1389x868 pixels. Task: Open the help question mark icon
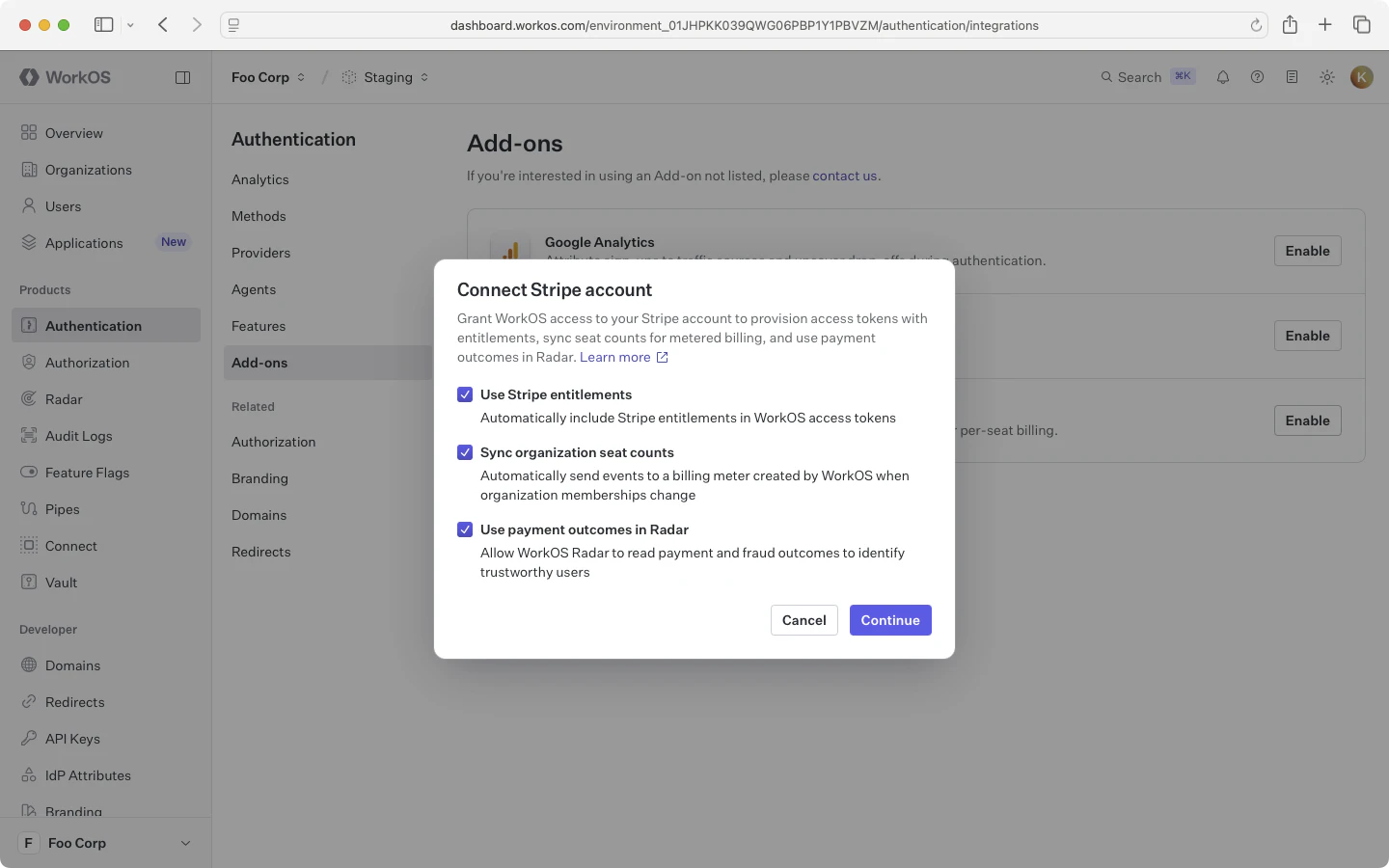pos(1257,77)
